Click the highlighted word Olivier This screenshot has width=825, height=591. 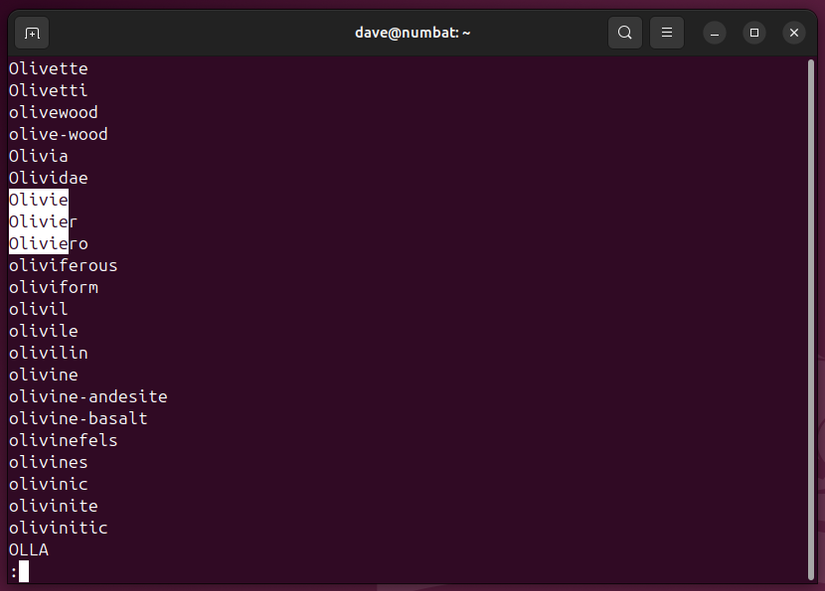[43, 221]
